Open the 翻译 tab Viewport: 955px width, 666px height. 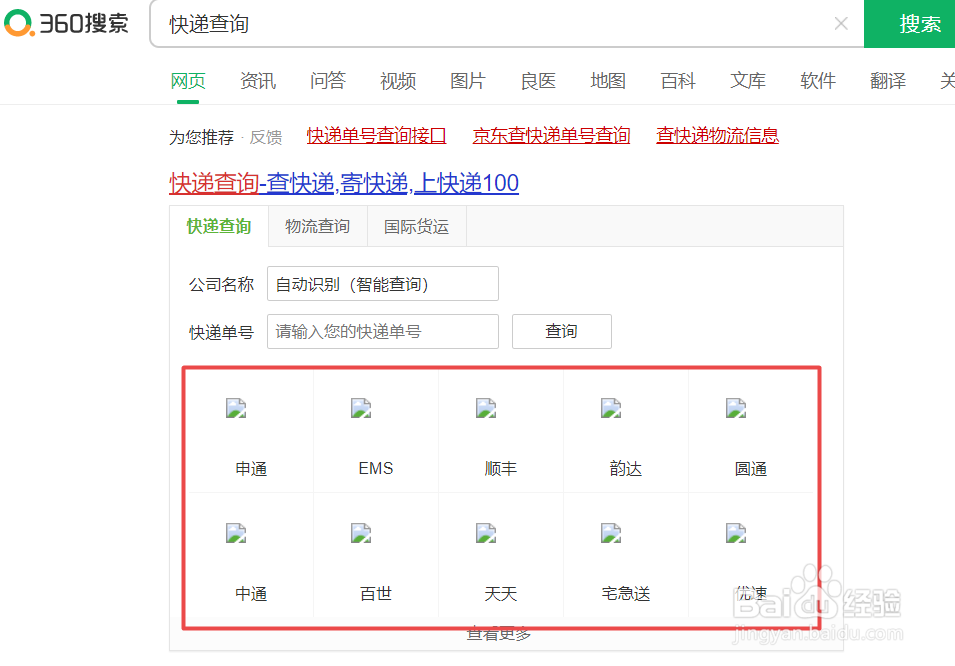click(x=888, y=80)
